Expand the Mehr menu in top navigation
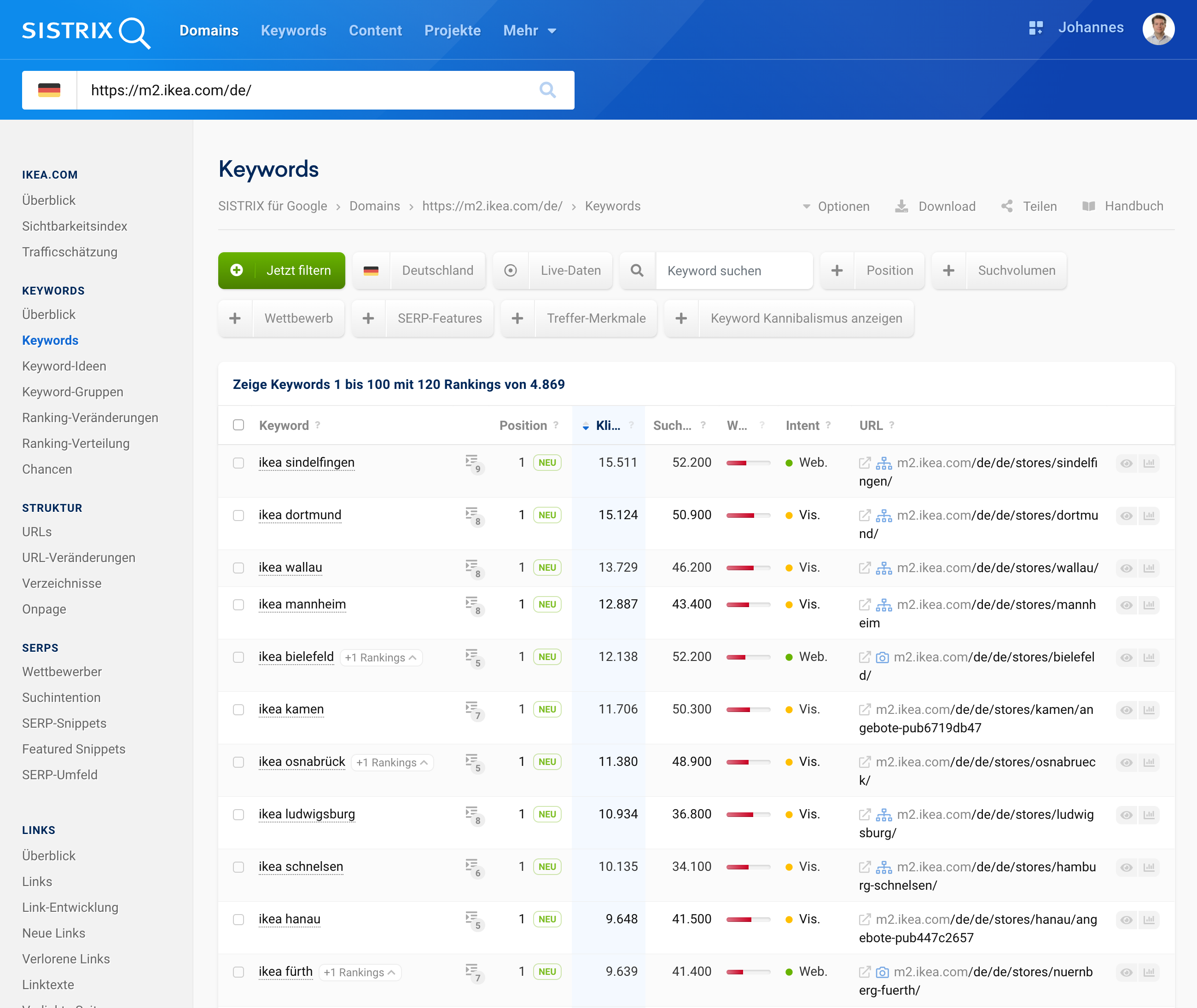This screenshot has height=1008, width=1197. pos(529,31)
